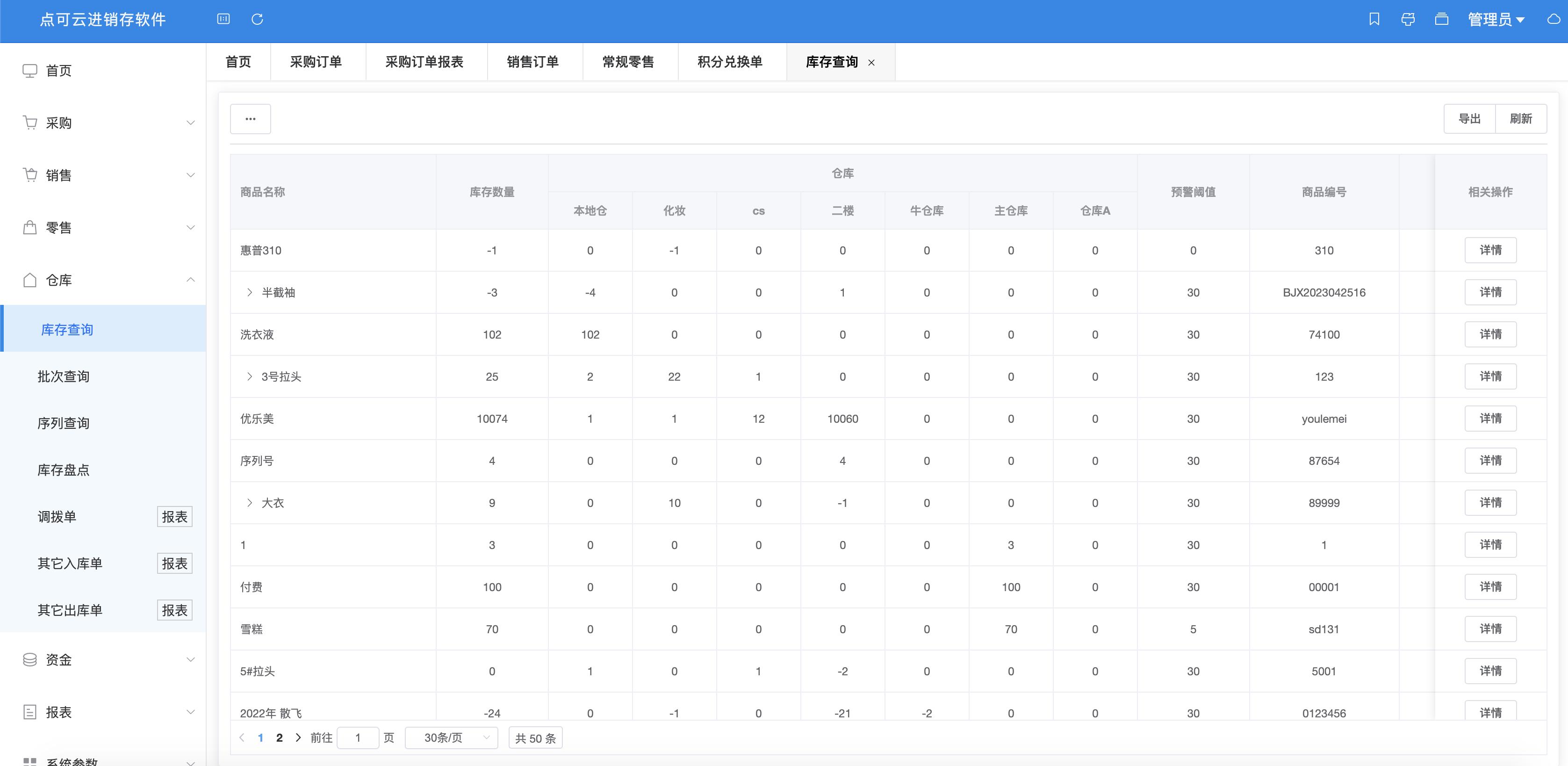Click the 1:1 display toggle icon in header
The height and width of the screenshot is (766, 1568).
(223, 19)
